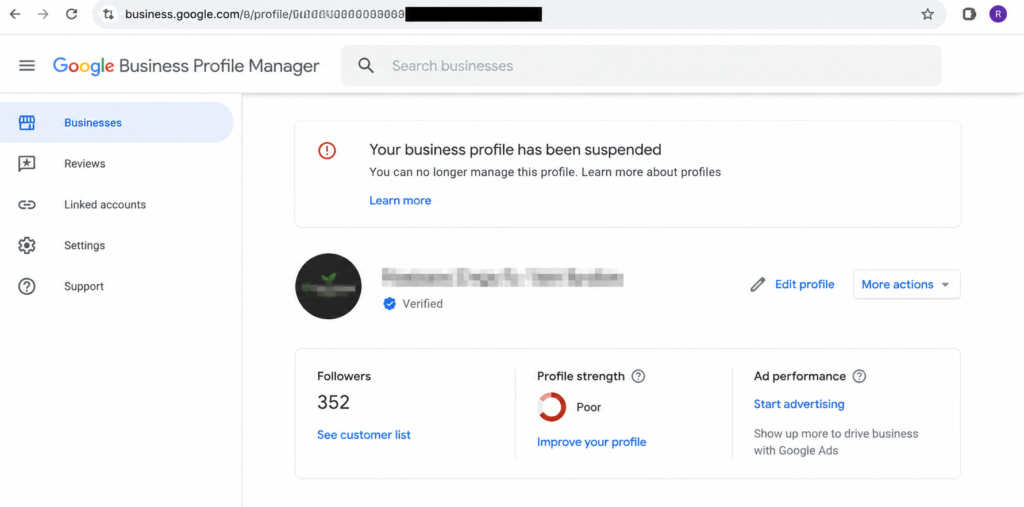Click the blurred business name
This screenshot has width=1024, height=507.
[x=502, y=278]
